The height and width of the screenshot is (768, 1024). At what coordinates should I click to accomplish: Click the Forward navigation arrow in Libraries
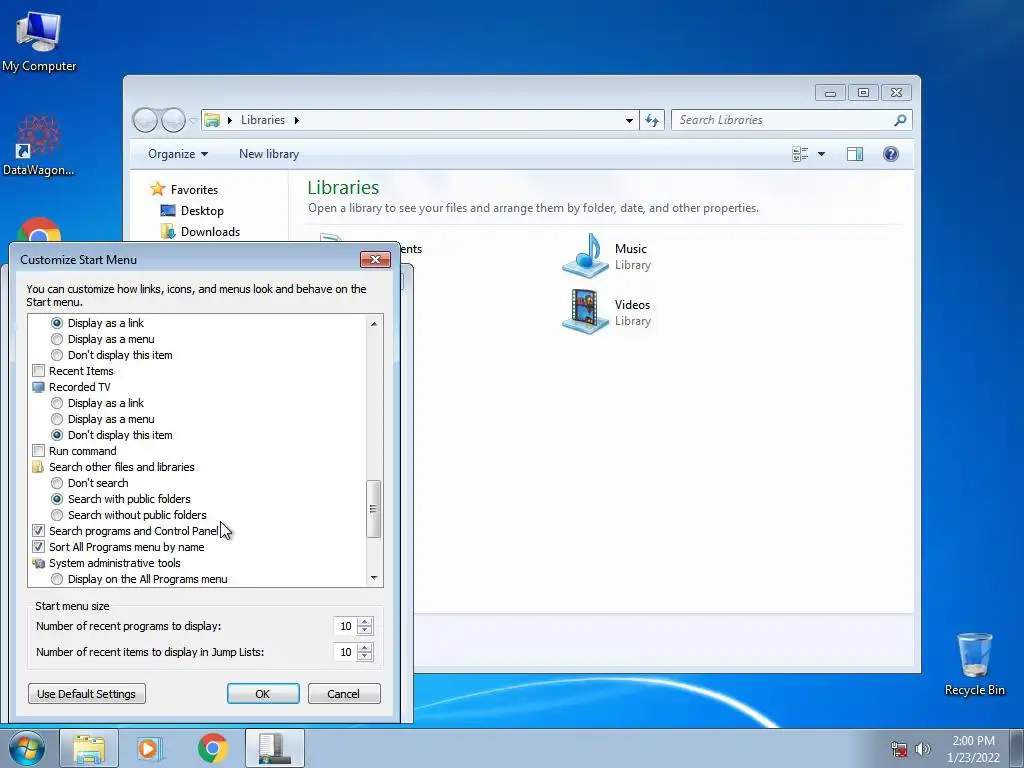[x=173, y=120]
